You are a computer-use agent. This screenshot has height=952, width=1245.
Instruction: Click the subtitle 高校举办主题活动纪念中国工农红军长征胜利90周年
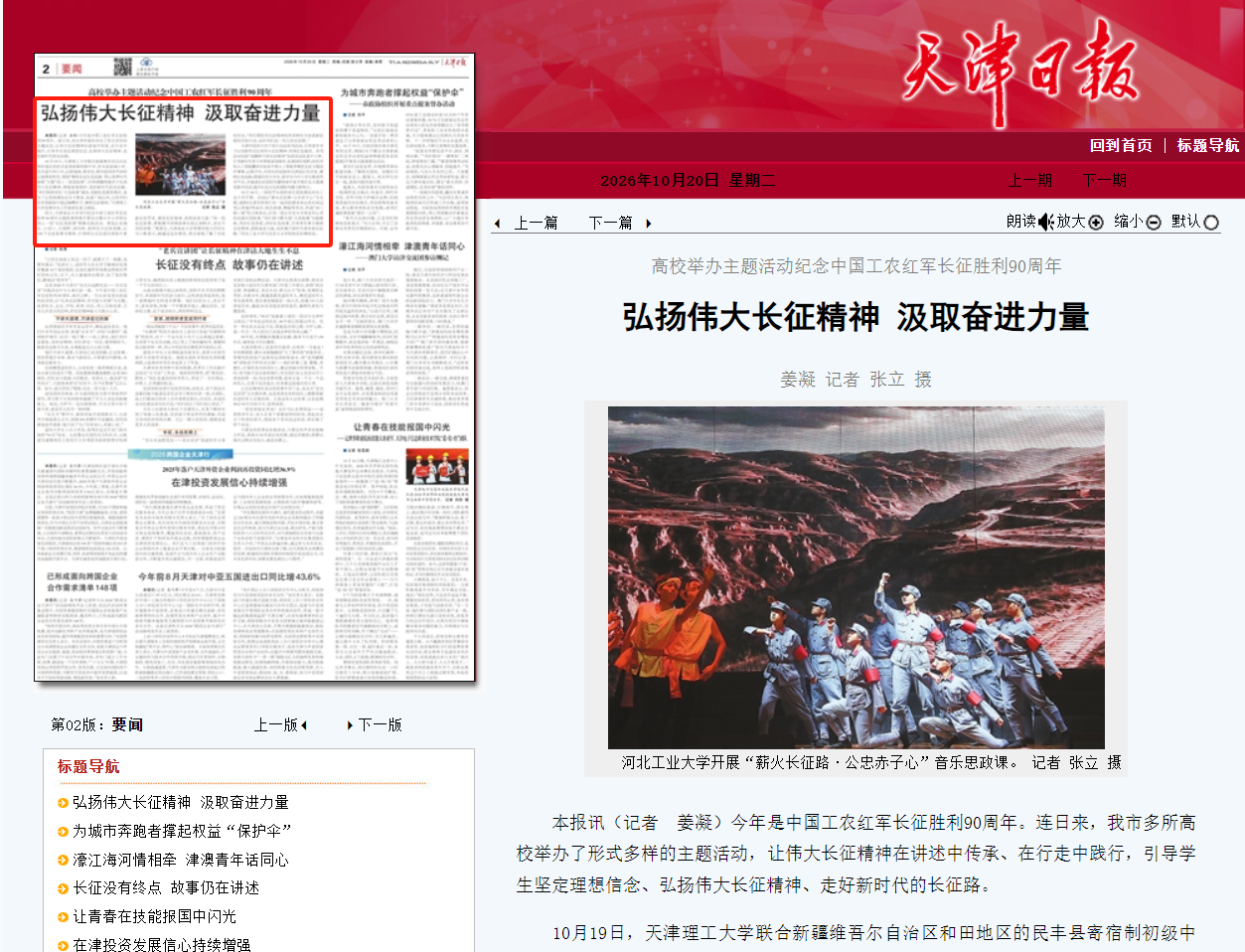coord(856,265)
